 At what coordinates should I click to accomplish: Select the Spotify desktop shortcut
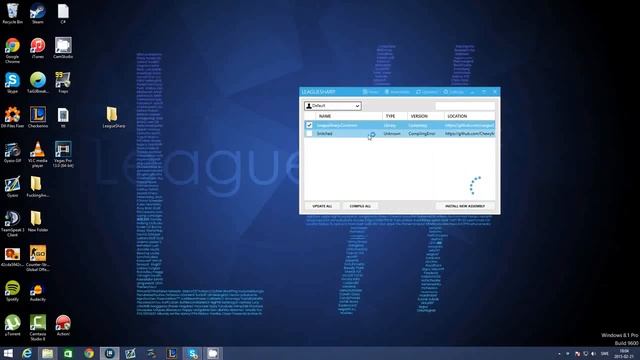click(x=12, y=291)
